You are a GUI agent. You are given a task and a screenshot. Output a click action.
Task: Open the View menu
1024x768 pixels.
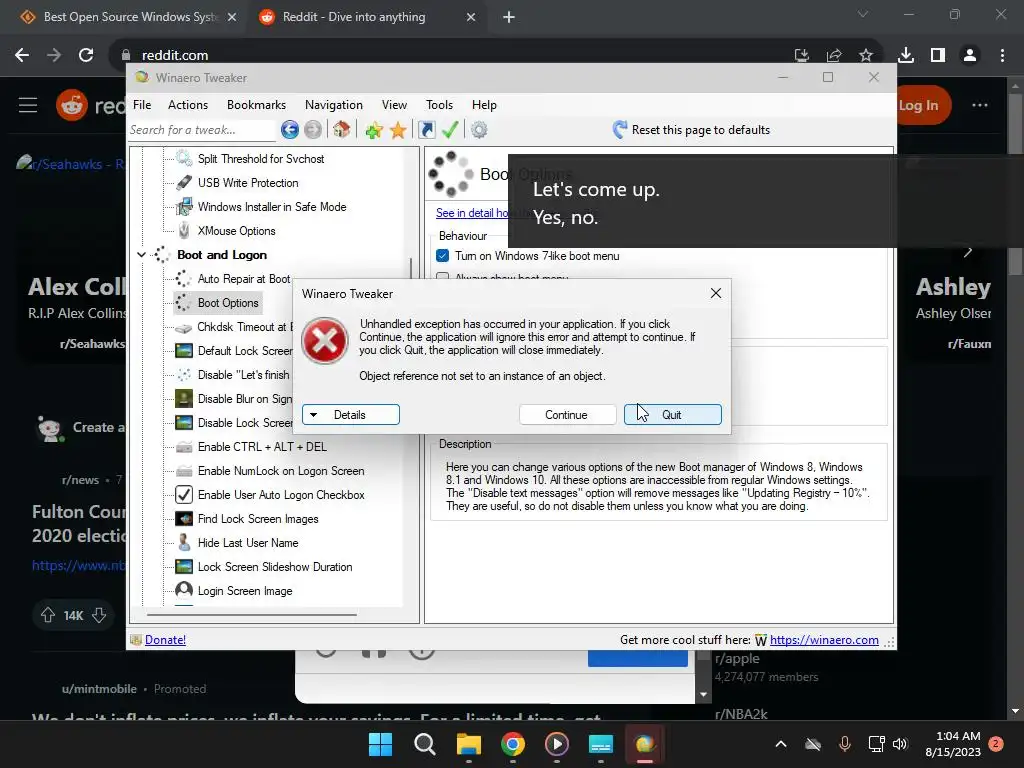(x=394, y=104)
